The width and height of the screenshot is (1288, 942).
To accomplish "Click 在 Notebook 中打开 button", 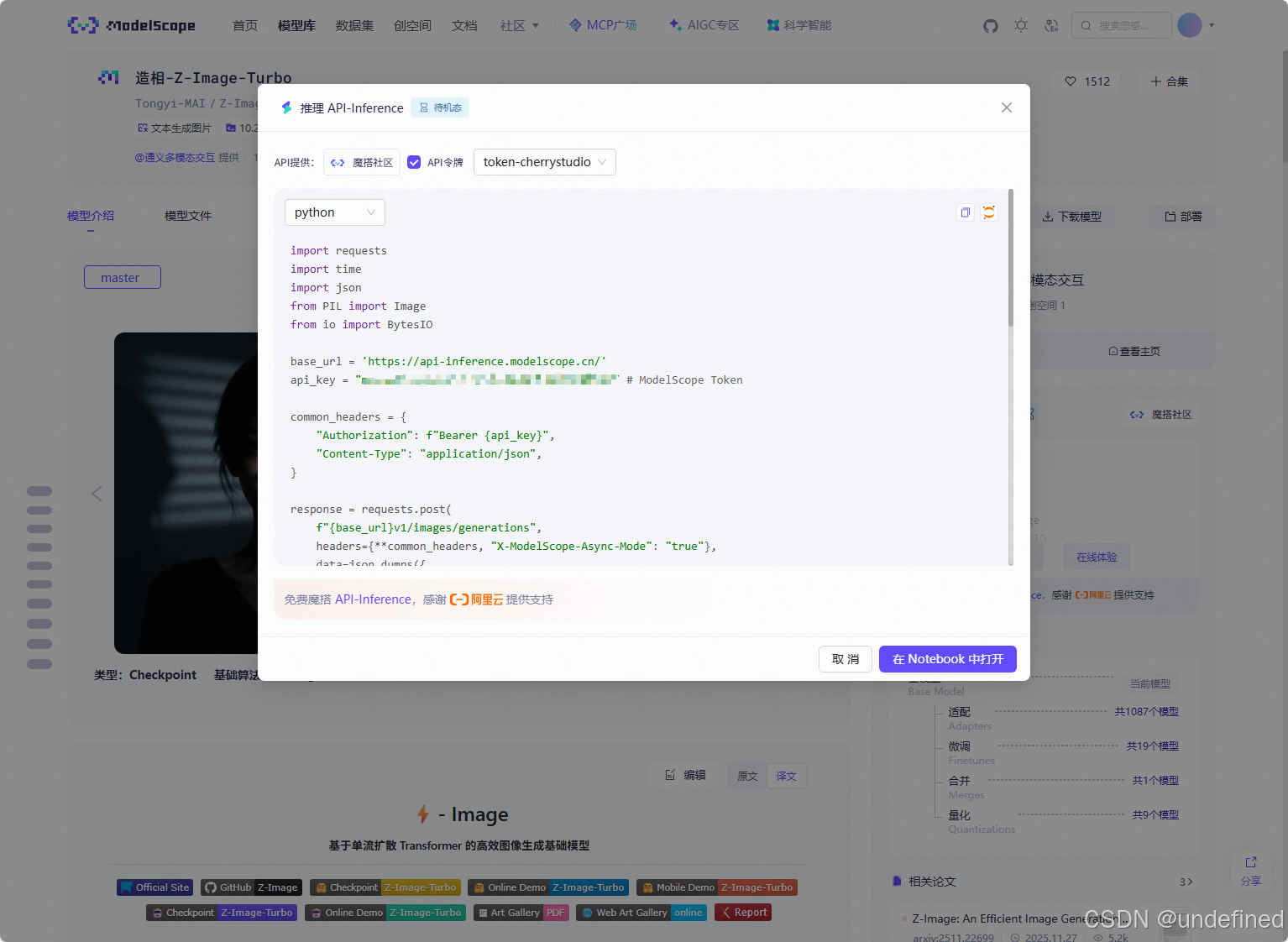I will coord(948,659).
